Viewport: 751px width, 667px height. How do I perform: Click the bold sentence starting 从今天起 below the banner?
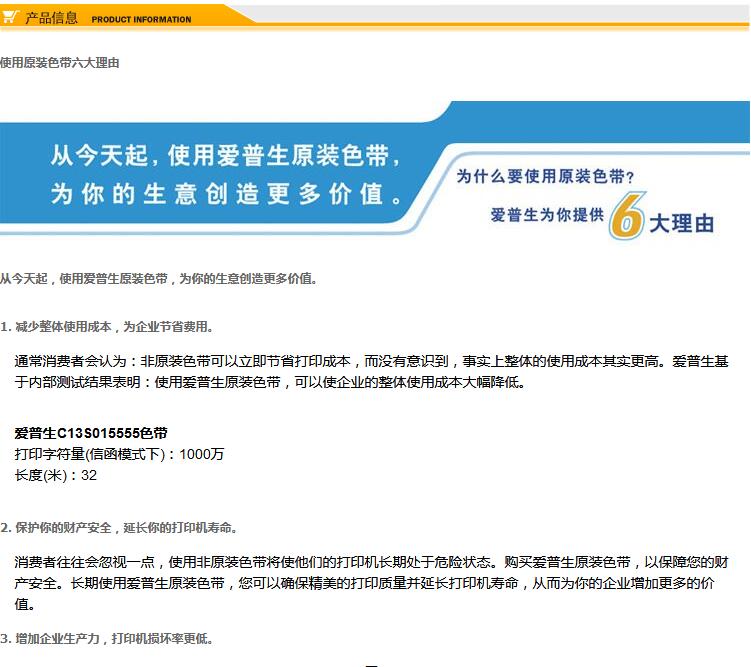159,278
